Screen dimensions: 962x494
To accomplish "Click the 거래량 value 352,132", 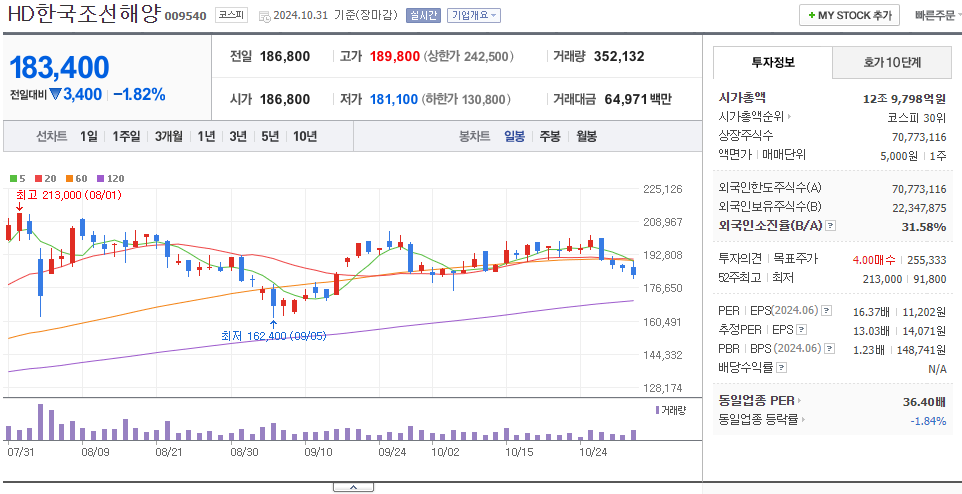I will point(619,56).
